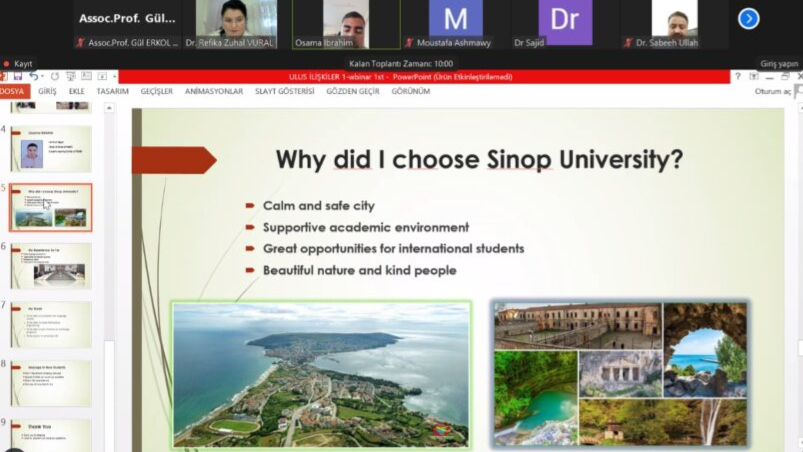The height and width of the screenshot is (452, 803).
Task: Select Osama Ibrahim video tile
Action: coord(346,25)
